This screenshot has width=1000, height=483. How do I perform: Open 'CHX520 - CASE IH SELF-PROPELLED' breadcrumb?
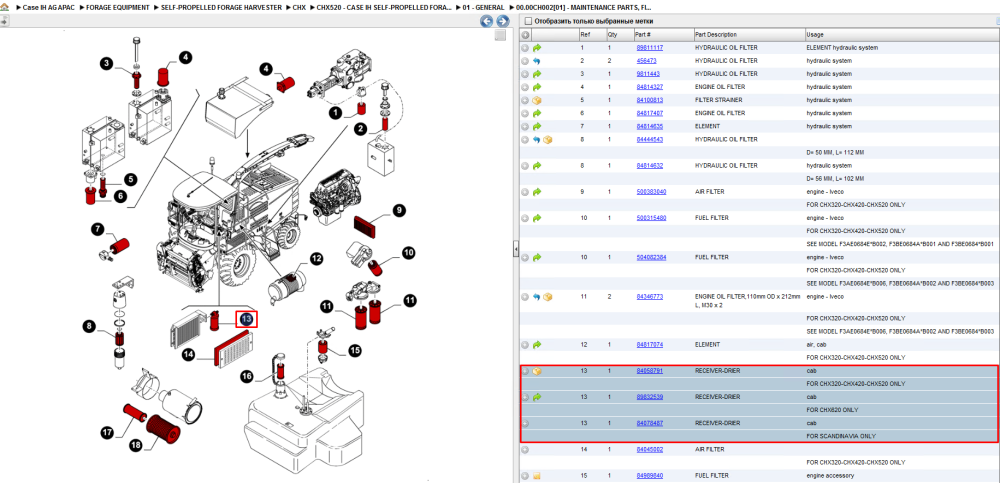tap(384, 7)
